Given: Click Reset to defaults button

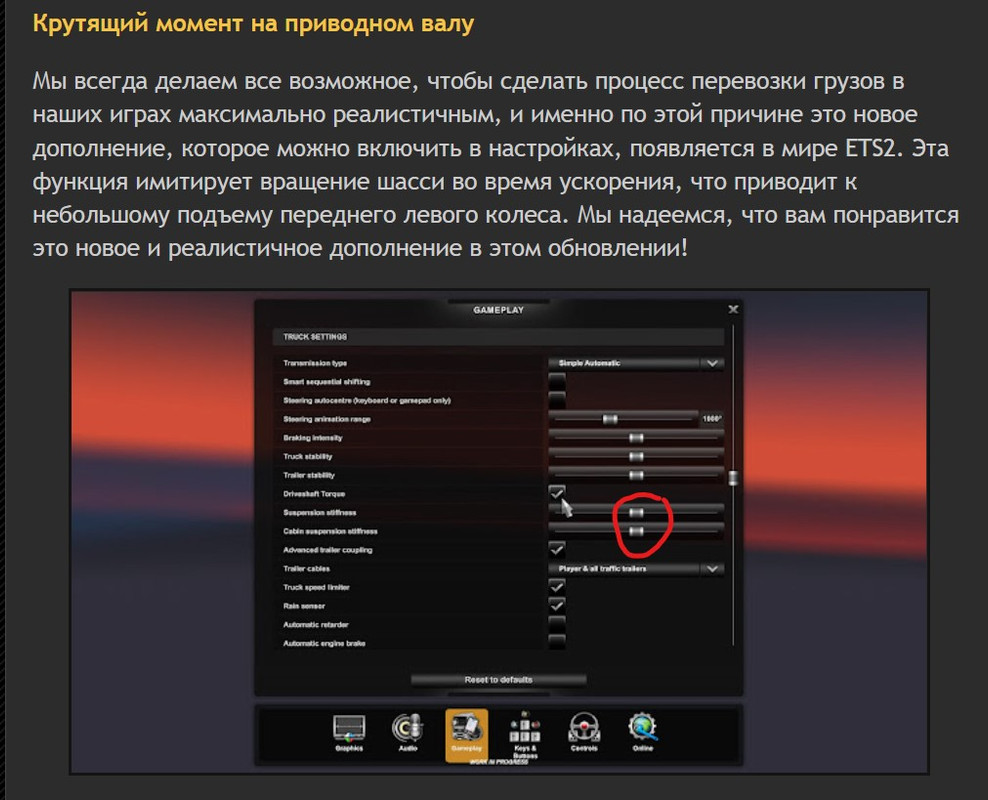Looking at the screenshot, I should pos(498,680).
